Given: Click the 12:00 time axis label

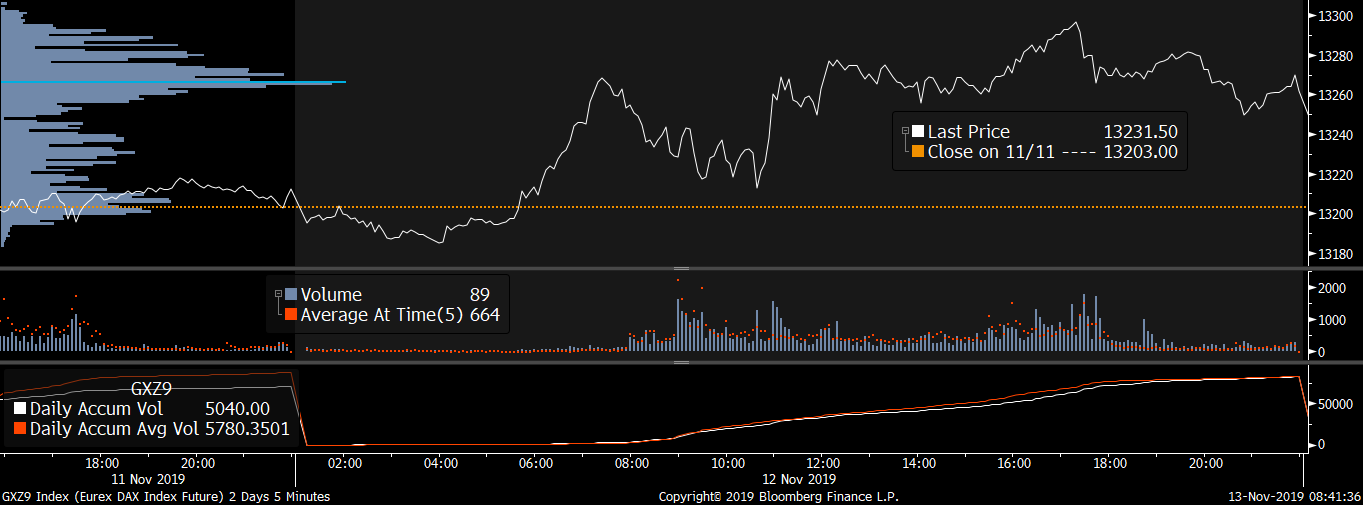Looking at the screenshot, I should tap(823, 463).
